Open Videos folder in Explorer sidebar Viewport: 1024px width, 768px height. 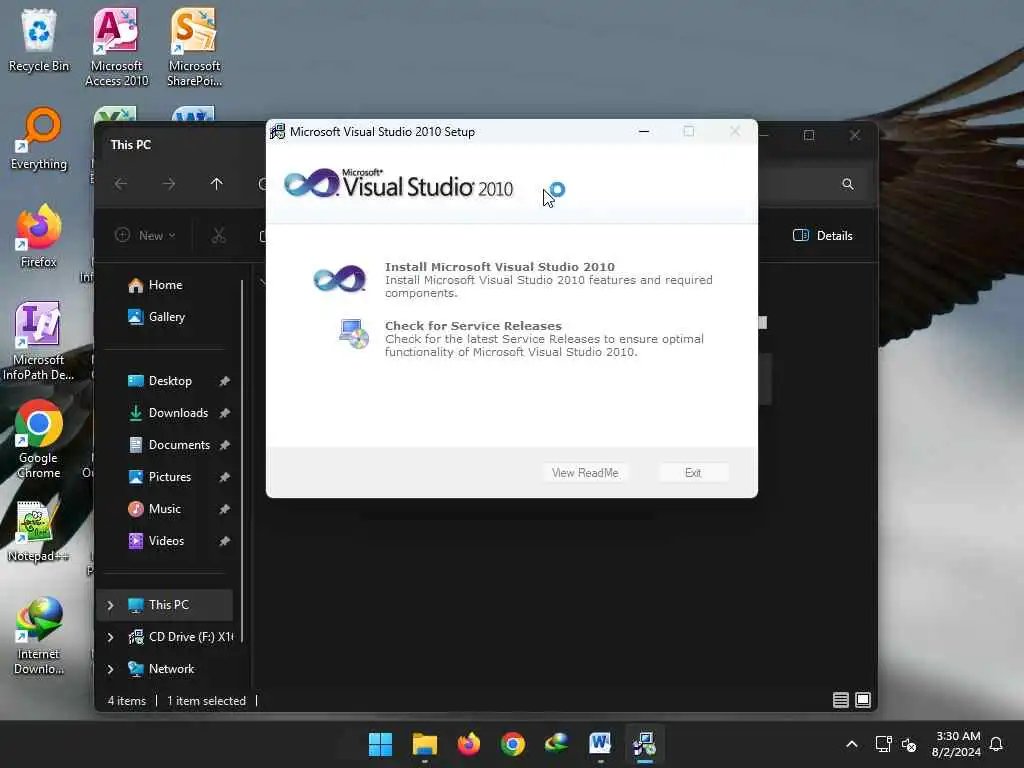[x=157, y=541]
